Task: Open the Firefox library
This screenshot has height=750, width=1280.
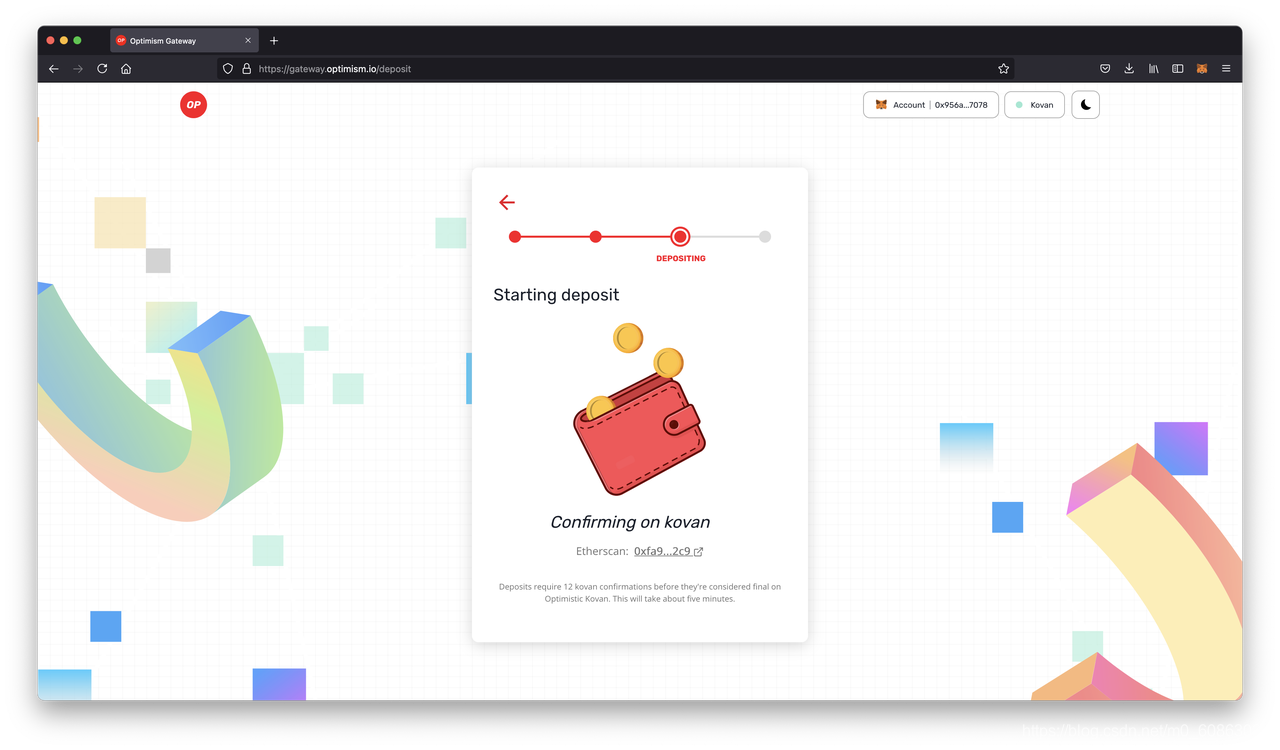Action: coord(1154,69)
